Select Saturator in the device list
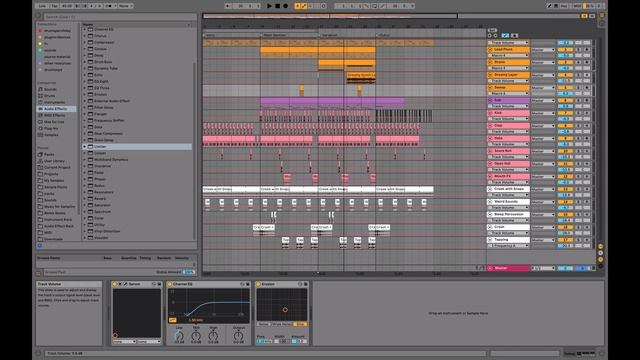The height and width of the screenshot is (360, 640). point(102,205)
